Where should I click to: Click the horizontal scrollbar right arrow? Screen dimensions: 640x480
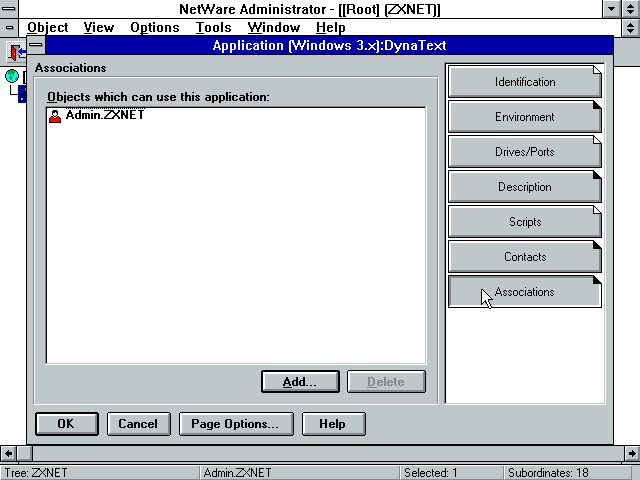632,453
